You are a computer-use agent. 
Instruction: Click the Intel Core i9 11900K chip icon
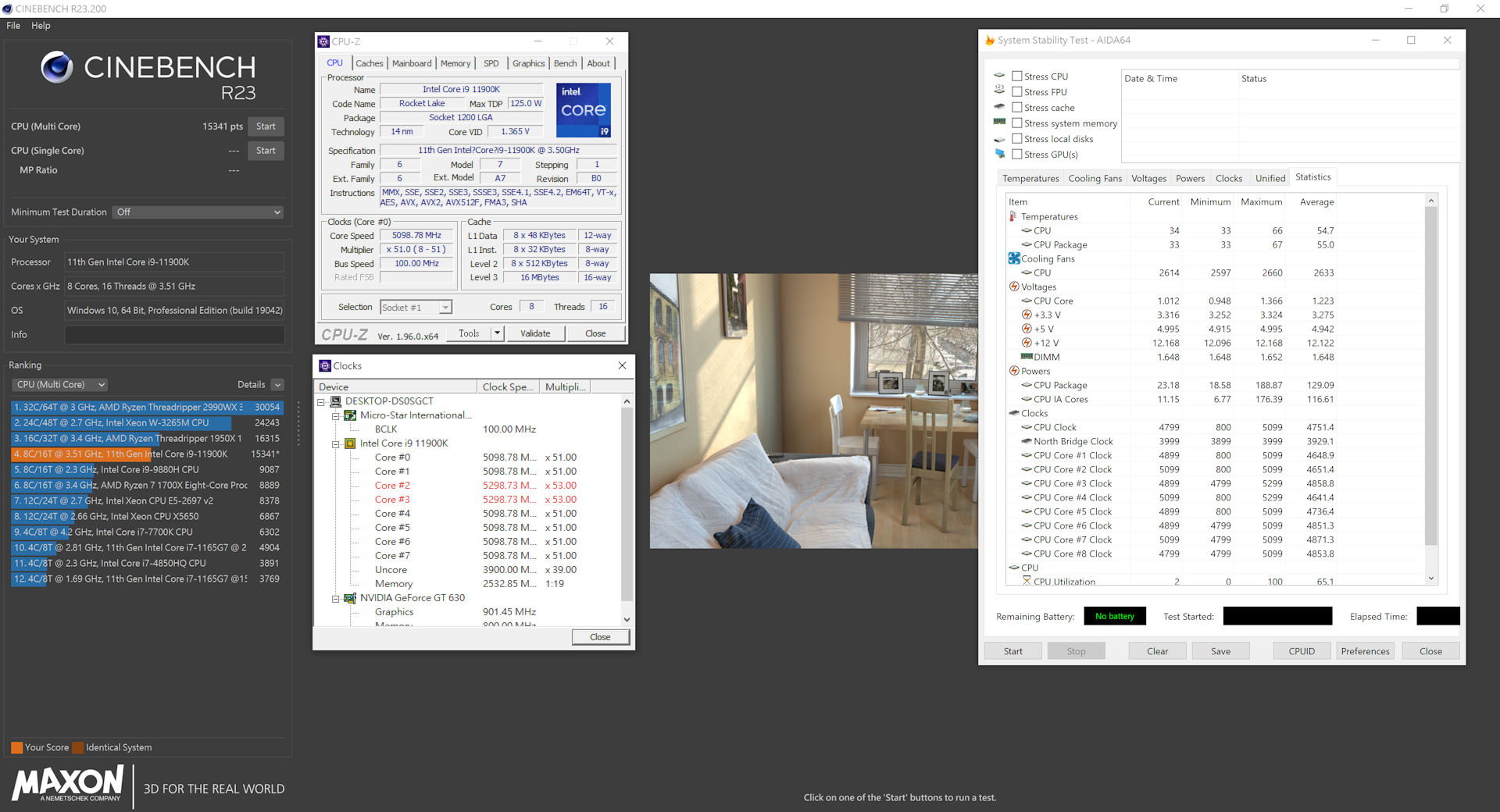351,443
